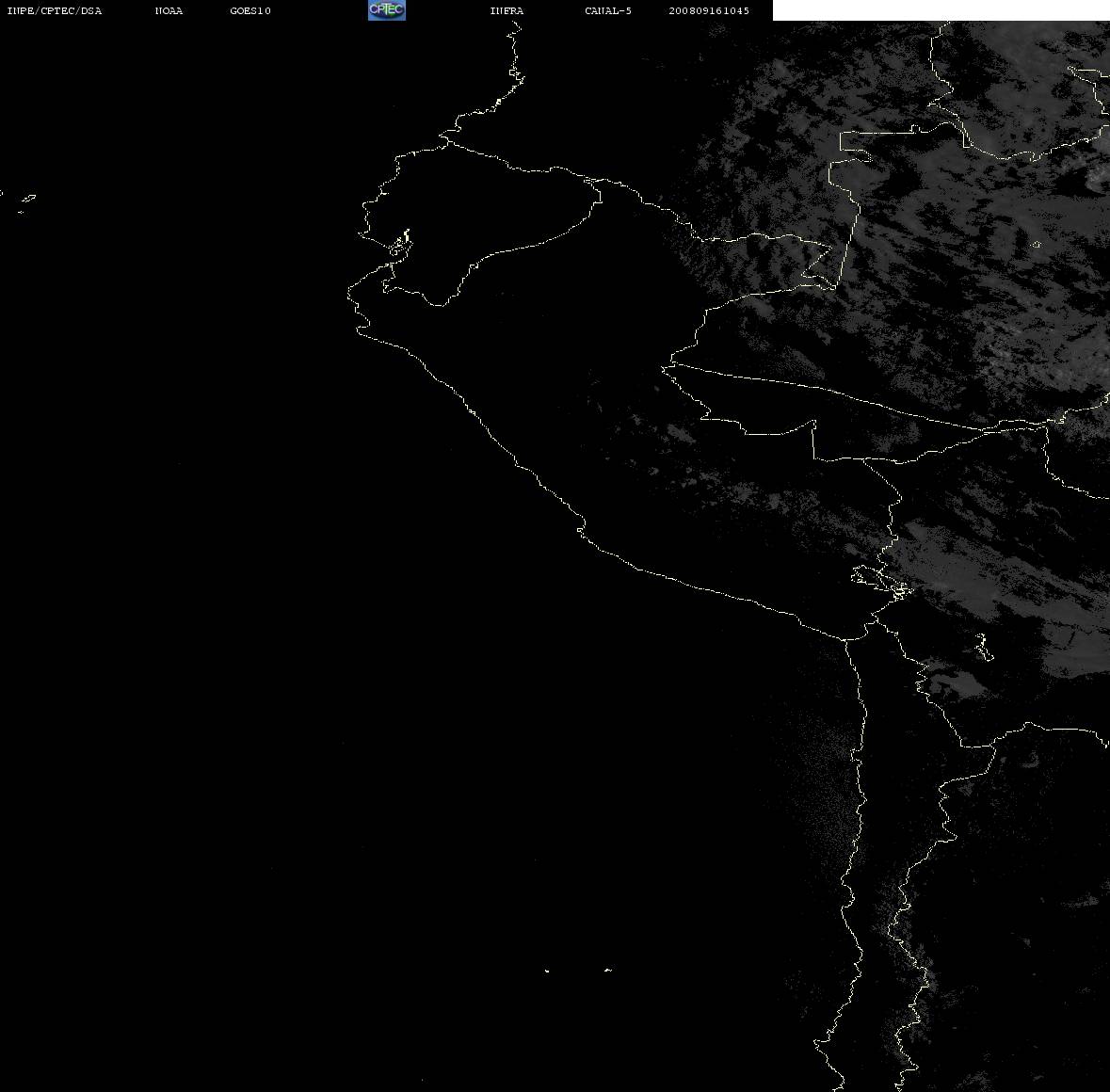Click the eastern small island dot in the southern Pacific
The width and height of the screenshot is (1110, 1092).
(607, 970)
